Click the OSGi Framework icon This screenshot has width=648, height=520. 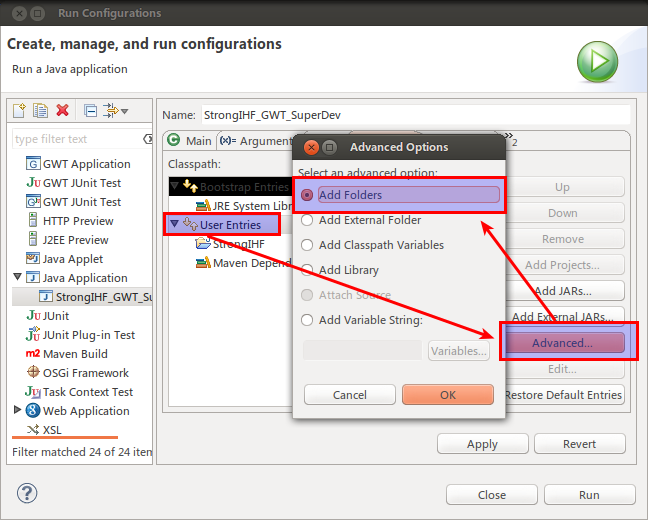click(33, 372)
